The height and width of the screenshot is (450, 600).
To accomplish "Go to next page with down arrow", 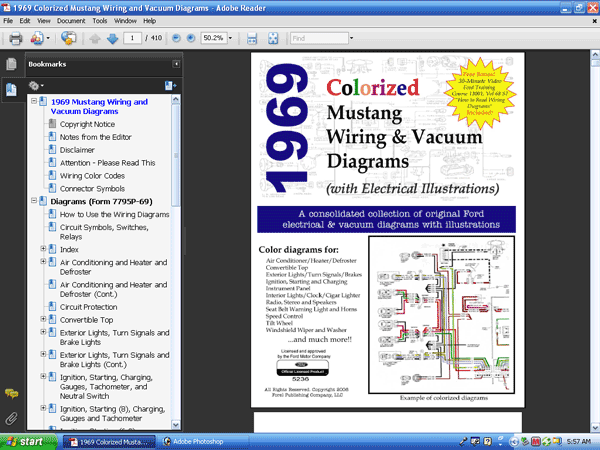I will click(112, 38).
